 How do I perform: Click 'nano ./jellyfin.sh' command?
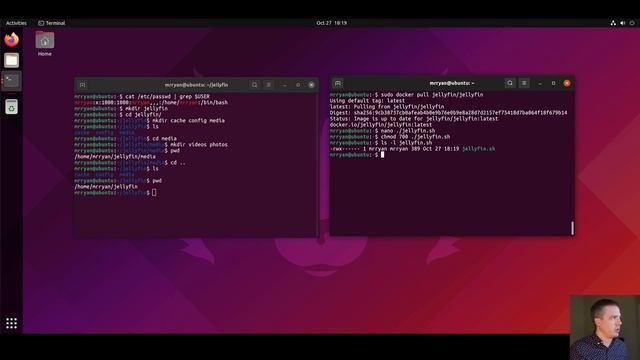coord(408,131)
